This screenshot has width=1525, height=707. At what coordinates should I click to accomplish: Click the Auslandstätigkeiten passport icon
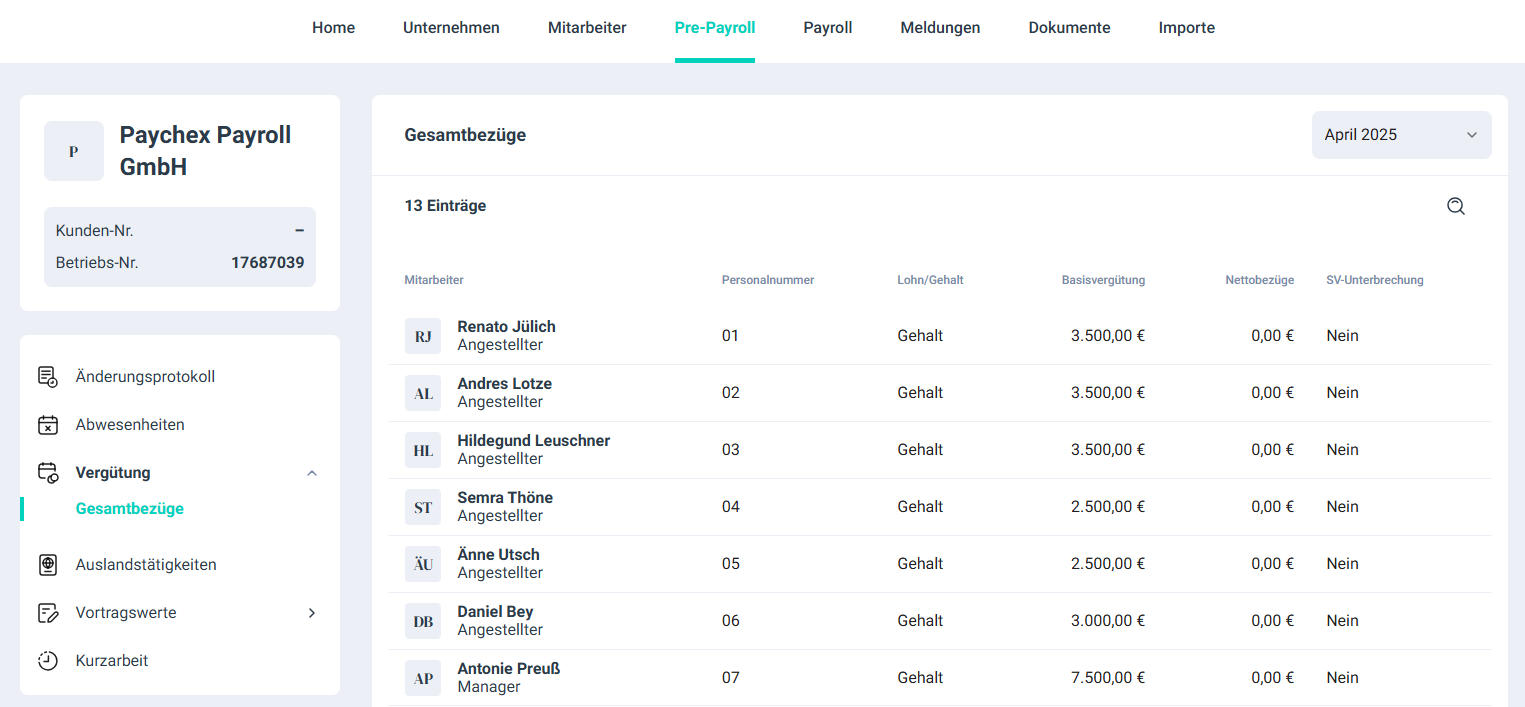coord(48,565)
